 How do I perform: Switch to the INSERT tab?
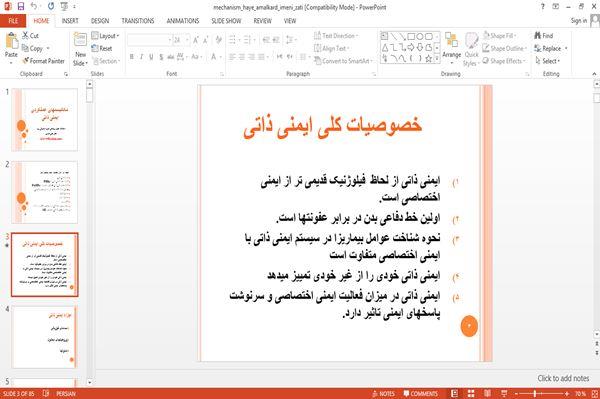(70, 21)
